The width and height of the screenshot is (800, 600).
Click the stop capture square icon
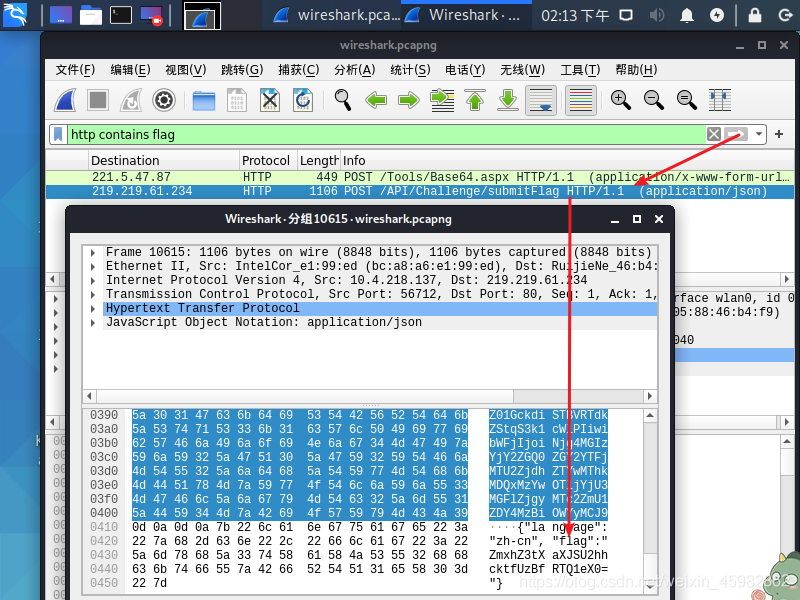(98, 100)
